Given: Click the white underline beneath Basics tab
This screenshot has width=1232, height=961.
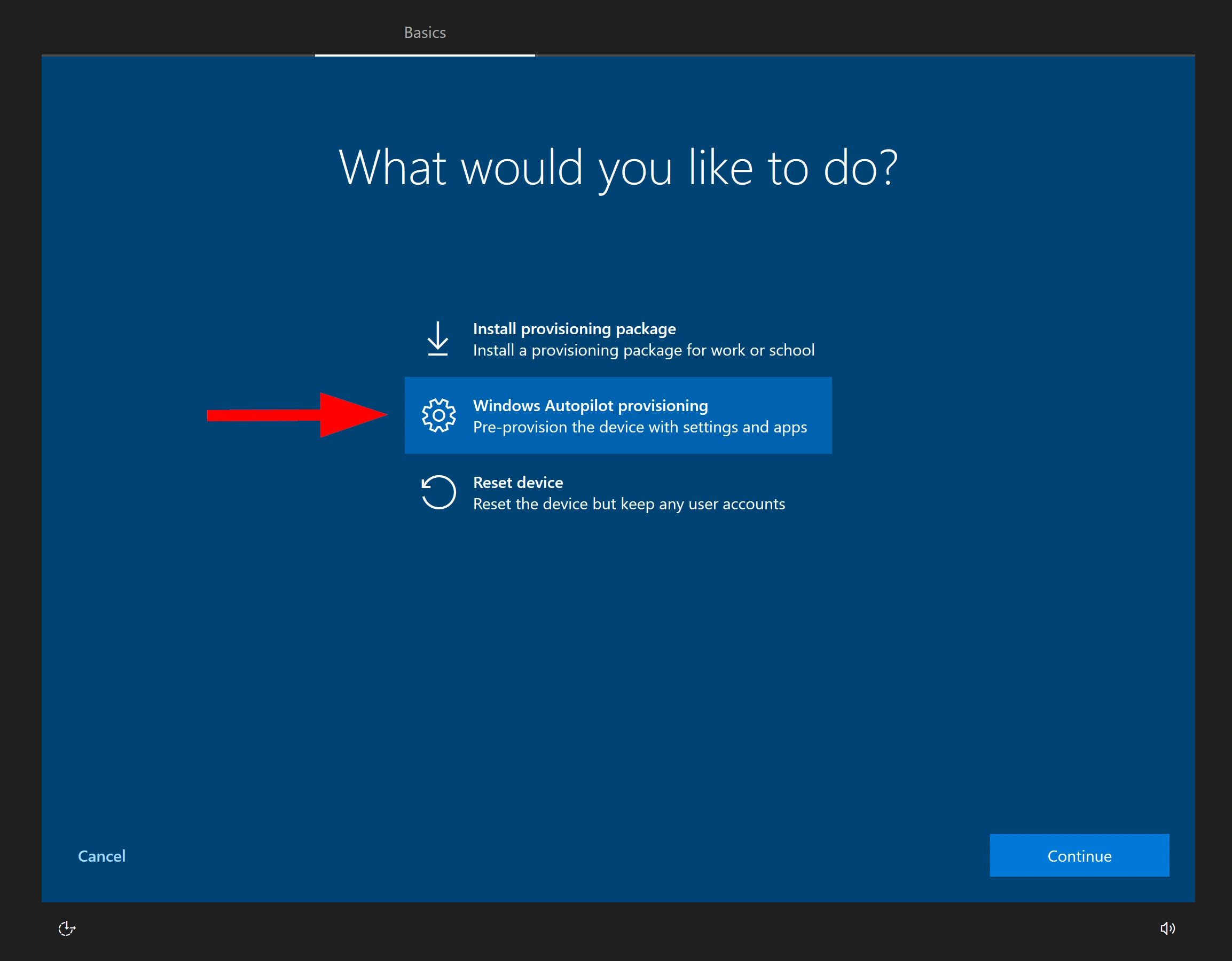Looking at the screenshot, I should point(425,56).
